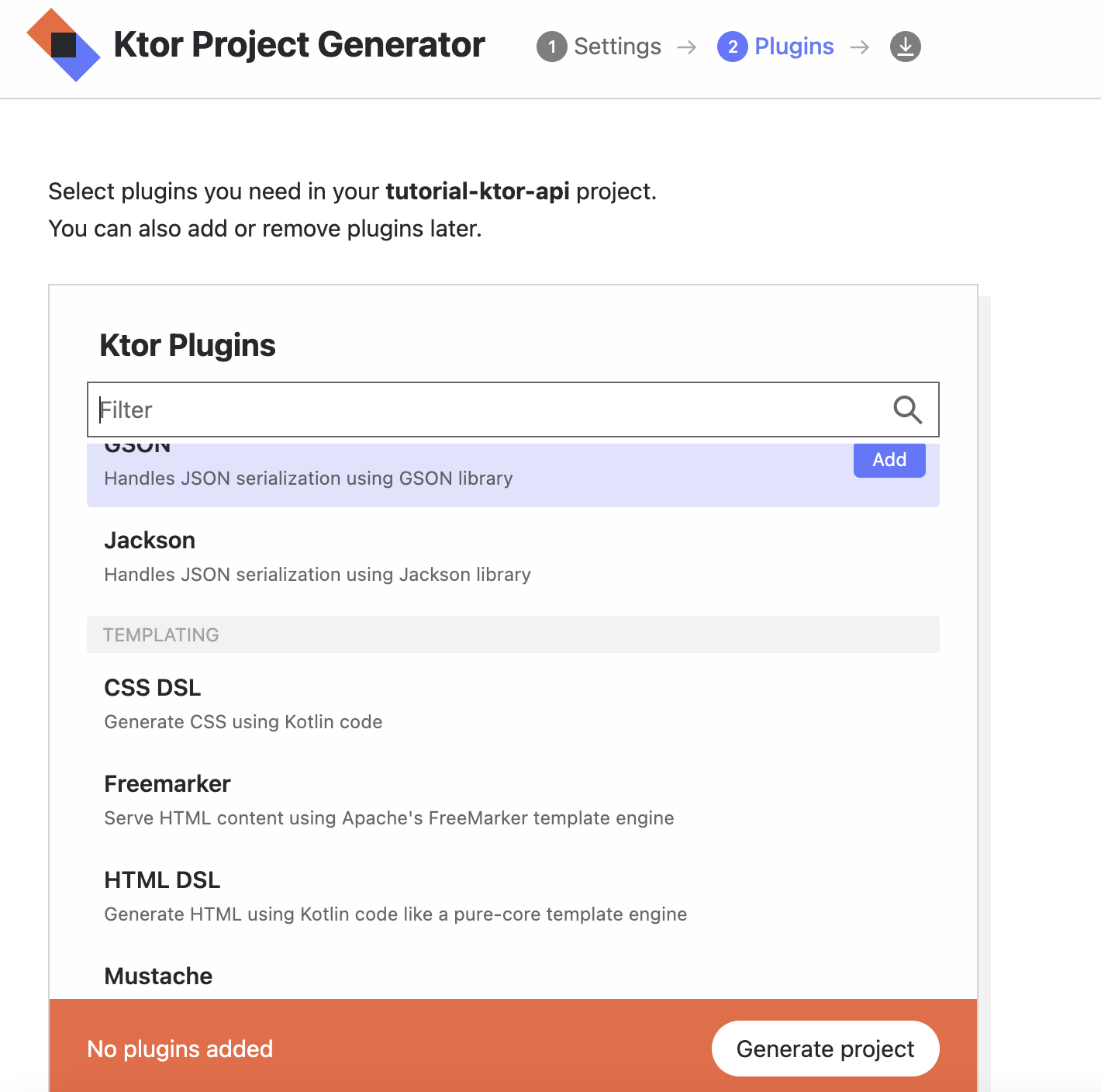Image resolution: width=1101 pixels, height=1092 pixels.
Task: Click the TEMPLATING category header
Action: (x=513, y=634)
